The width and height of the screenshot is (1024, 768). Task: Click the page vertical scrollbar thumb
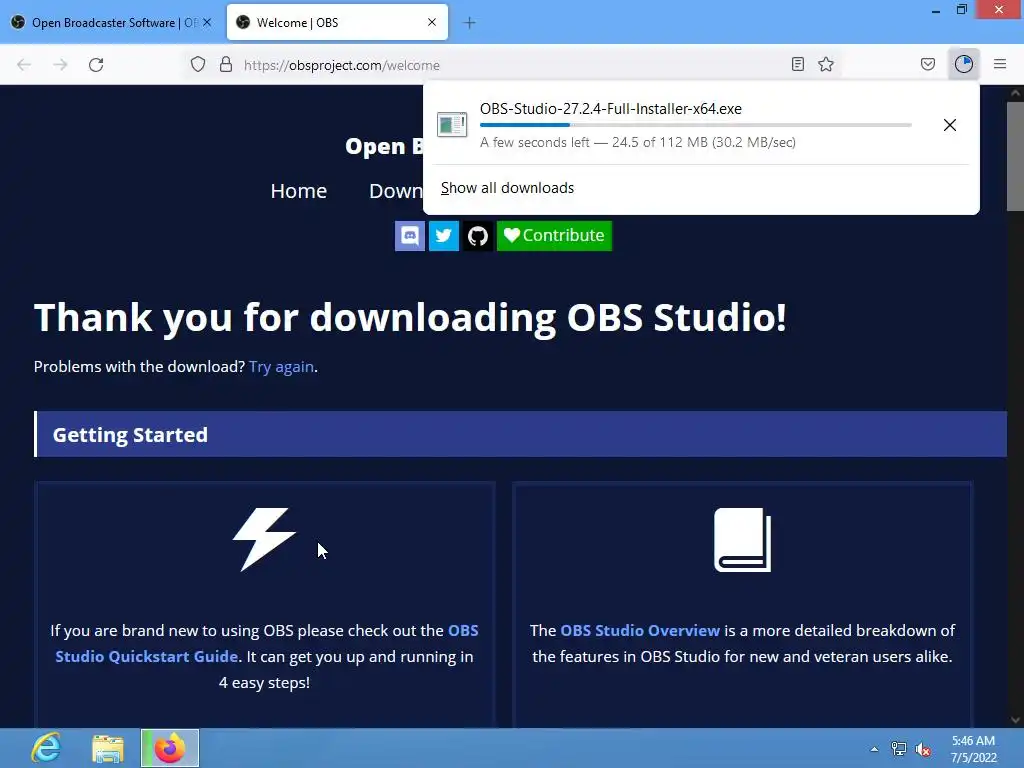click(1015, 155)
